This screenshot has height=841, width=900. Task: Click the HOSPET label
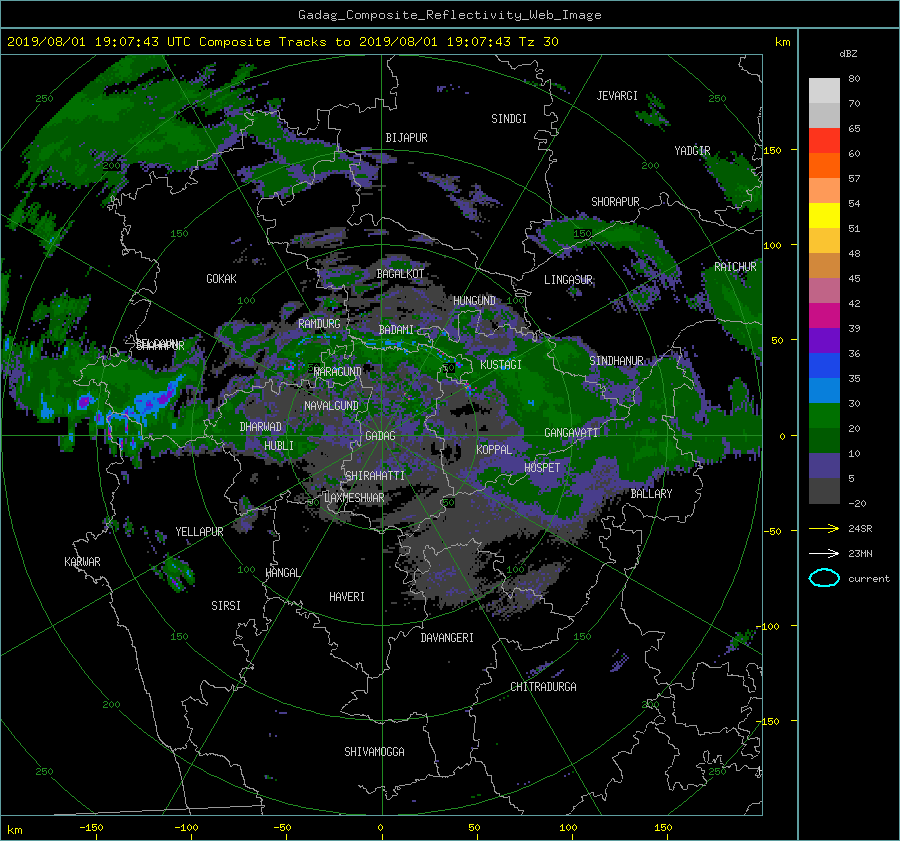pos(542,468)
